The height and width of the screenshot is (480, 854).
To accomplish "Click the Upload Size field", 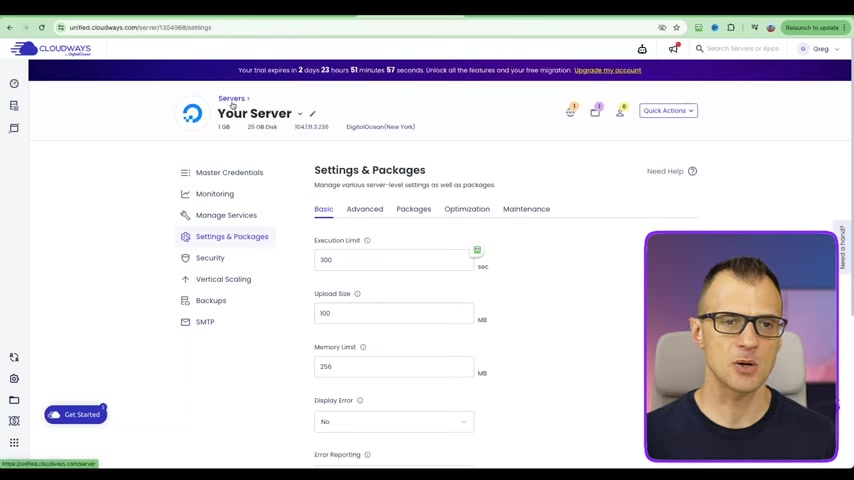I will click(x=394, y=313).
